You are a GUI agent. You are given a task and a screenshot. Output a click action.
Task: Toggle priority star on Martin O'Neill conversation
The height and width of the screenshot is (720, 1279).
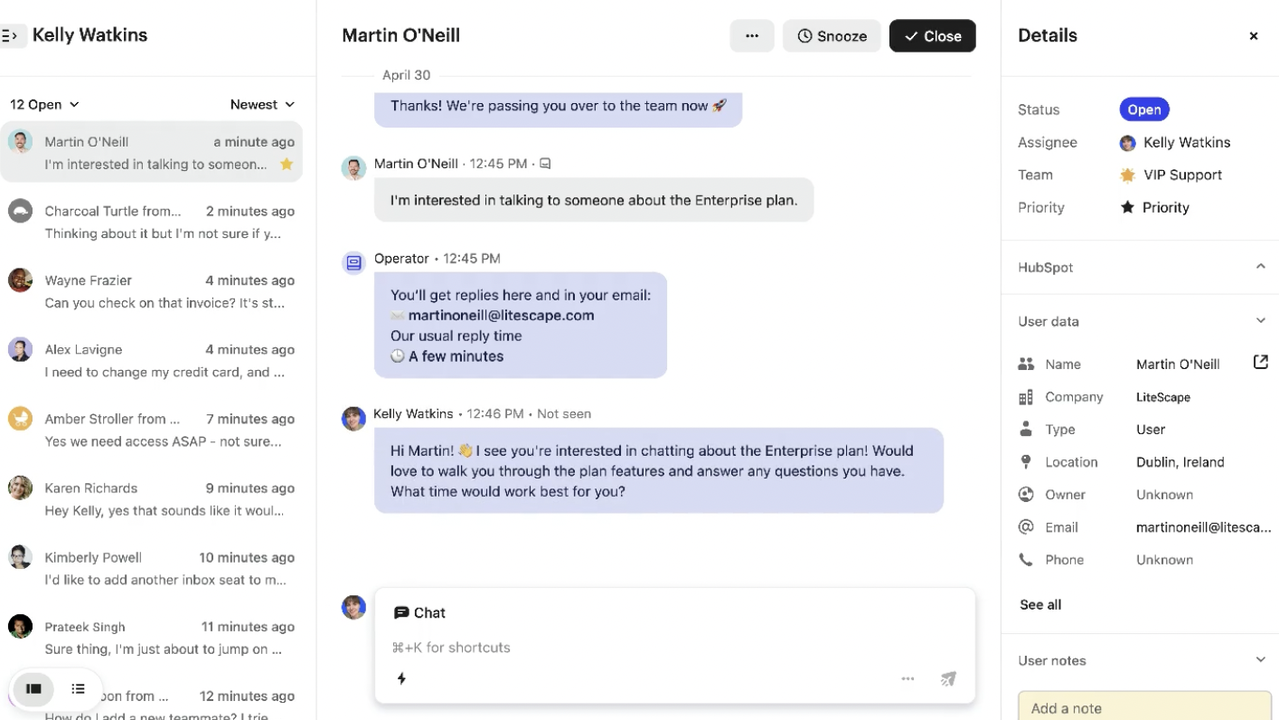286,164
